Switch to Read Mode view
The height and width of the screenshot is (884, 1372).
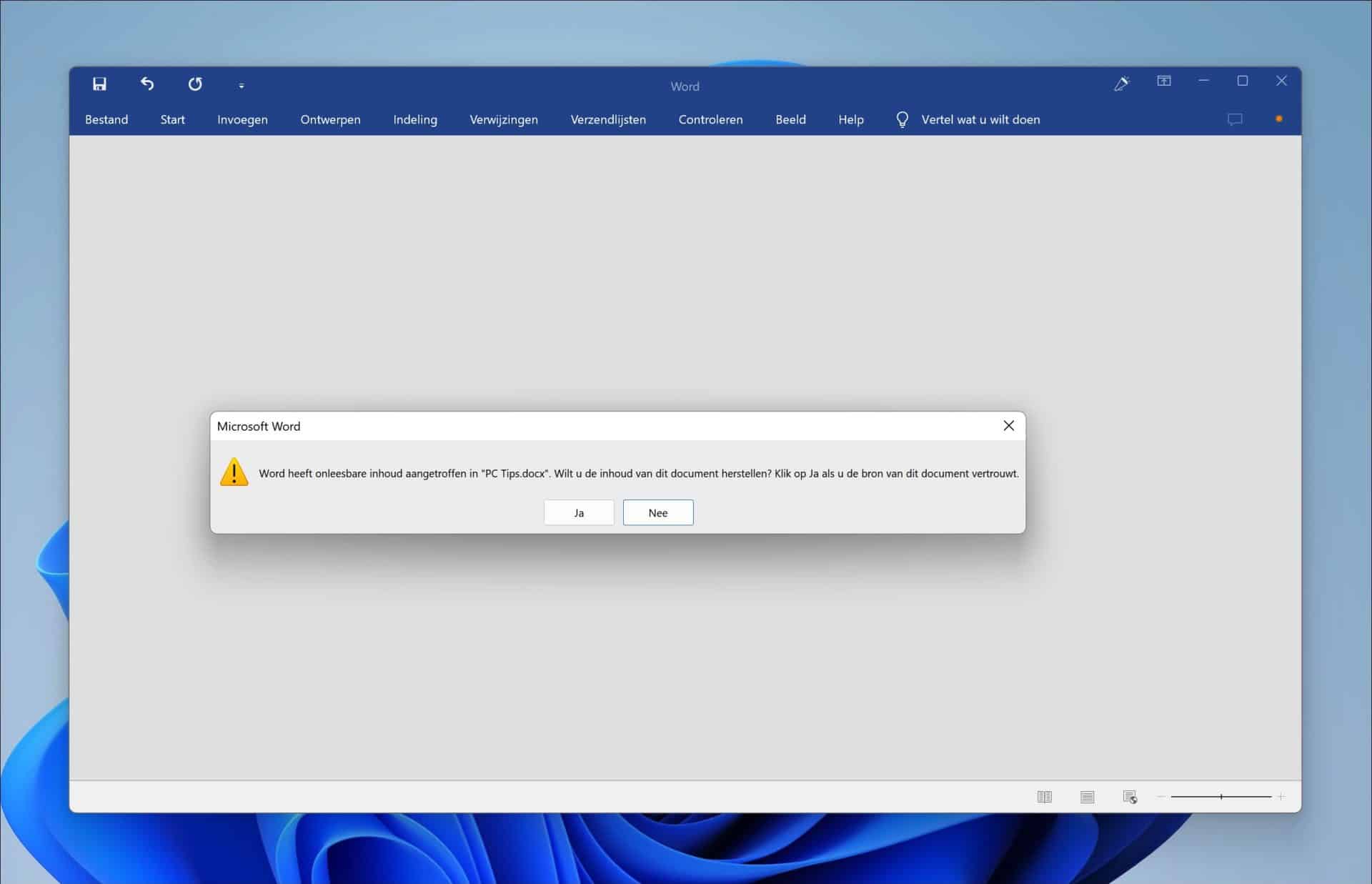[x=1044, y=797]
